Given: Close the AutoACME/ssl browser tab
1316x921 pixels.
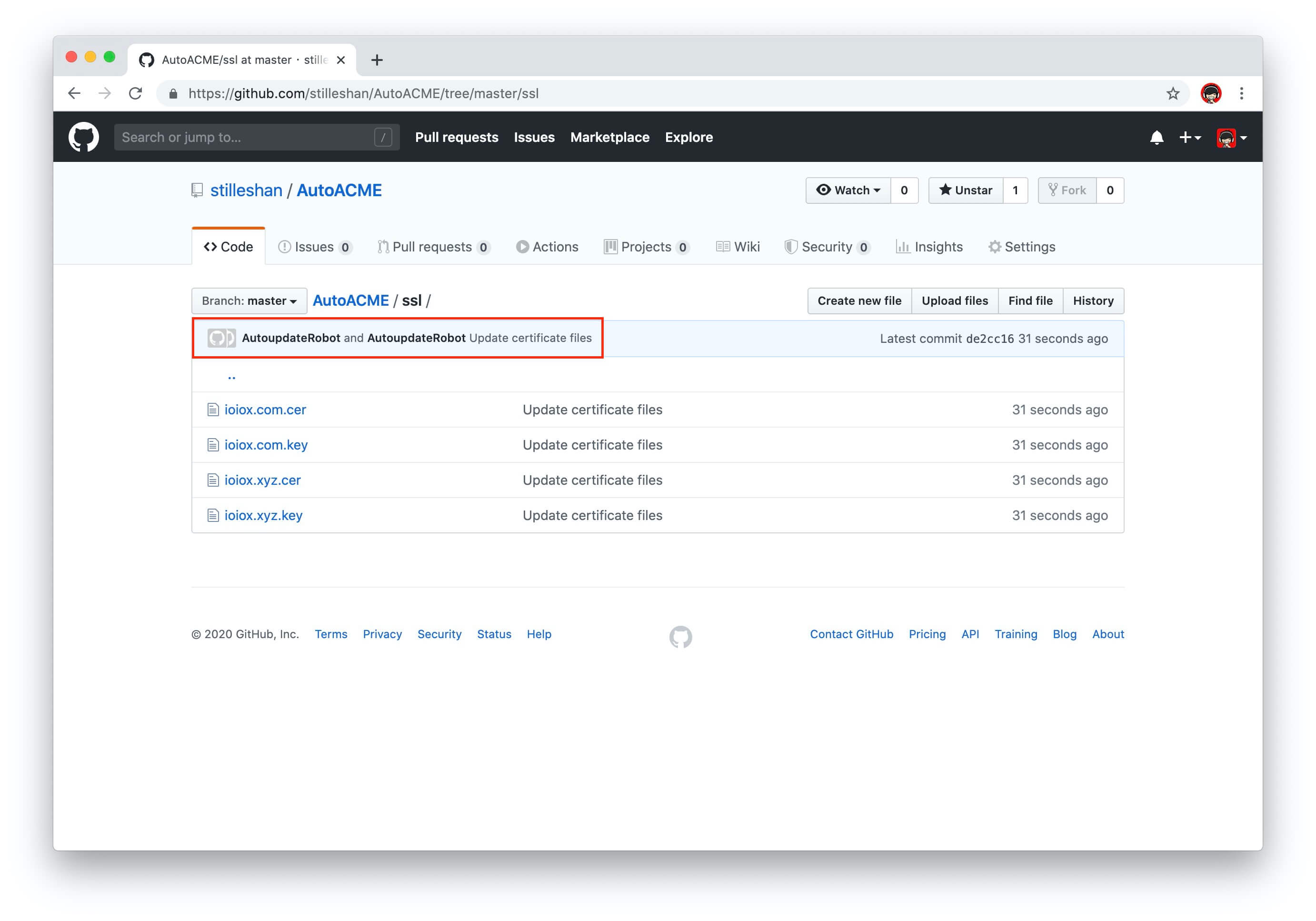Looking at the screenshot, I should [340, 60].
